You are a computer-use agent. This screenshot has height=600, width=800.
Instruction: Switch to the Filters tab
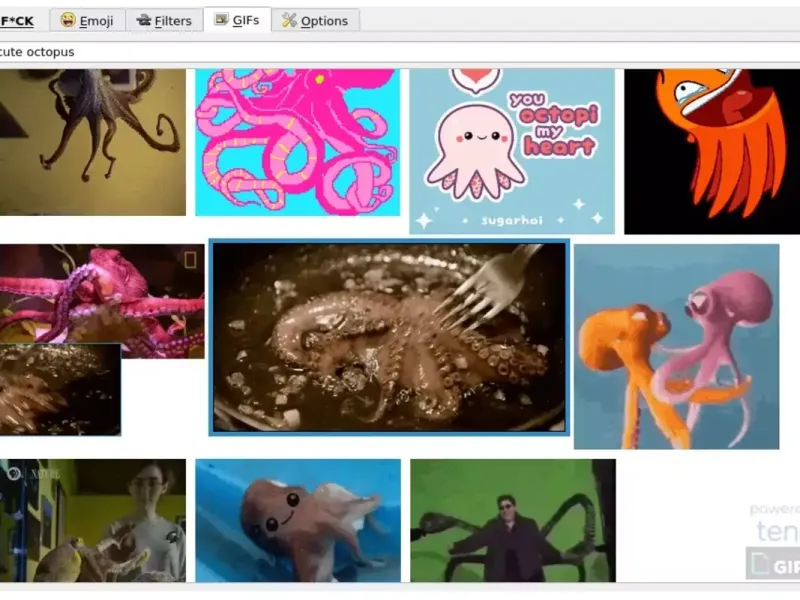(164, 21)
